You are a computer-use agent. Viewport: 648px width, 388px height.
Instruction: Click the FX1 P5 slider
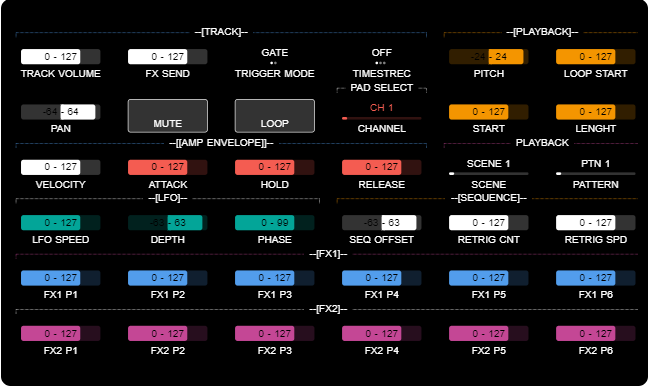point(488,278)
